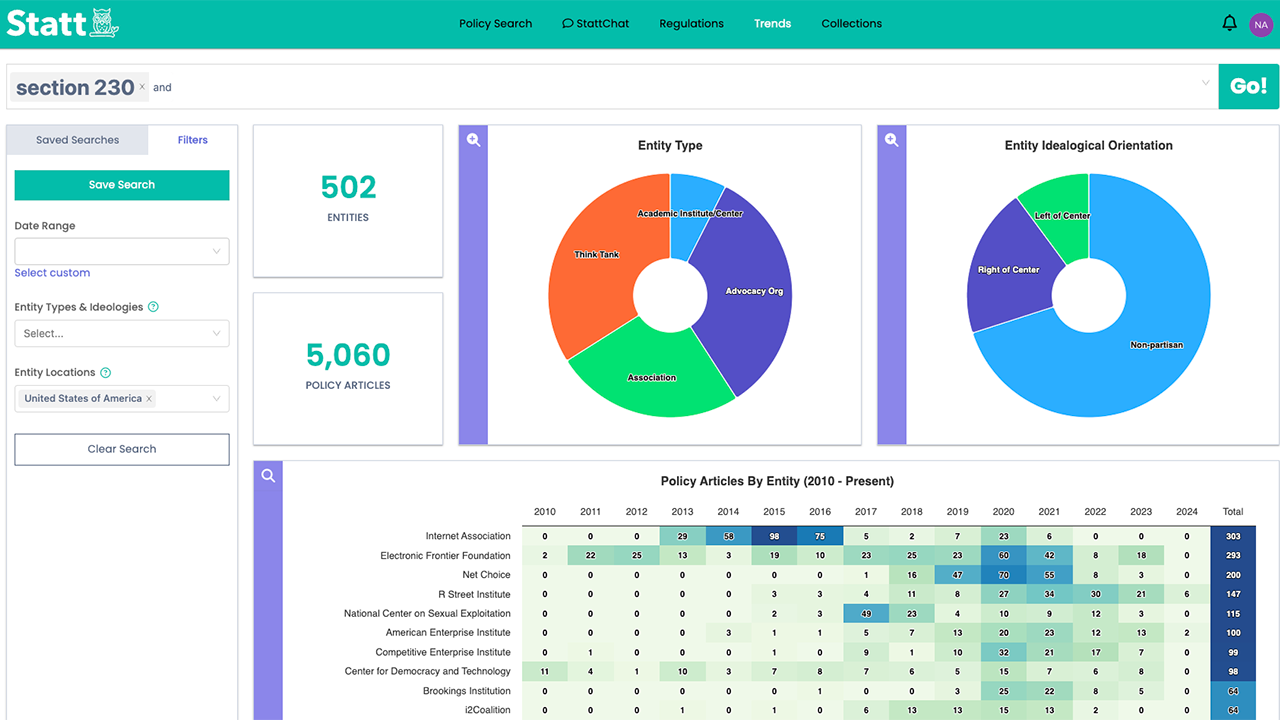The height and width of the screenshot is (720, 1280).
Task: Open Entity Types & Ideologies Select dropdown
Action: click(x=122, y=333)
